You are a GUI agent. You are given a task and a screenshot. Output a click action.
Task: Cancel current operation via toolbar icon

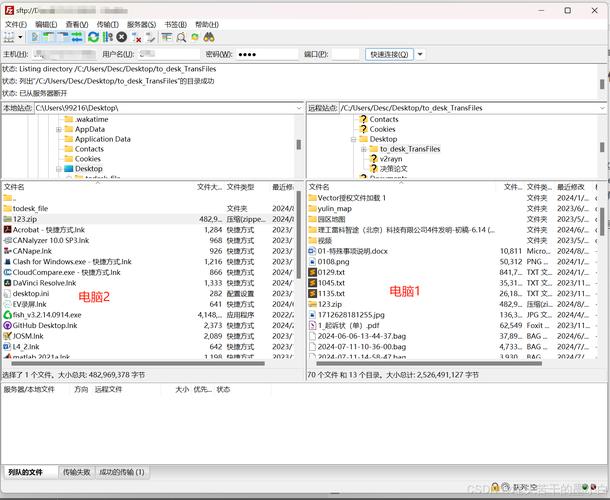[x=122, y=37]
